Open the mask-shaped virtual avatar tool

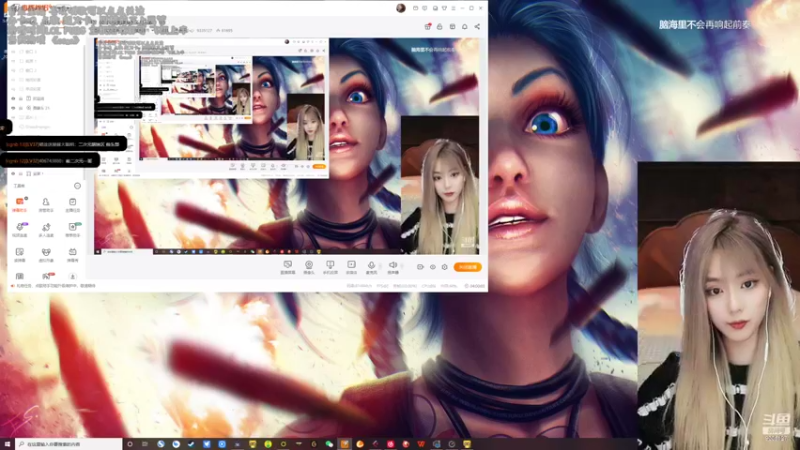coord(46,254)
